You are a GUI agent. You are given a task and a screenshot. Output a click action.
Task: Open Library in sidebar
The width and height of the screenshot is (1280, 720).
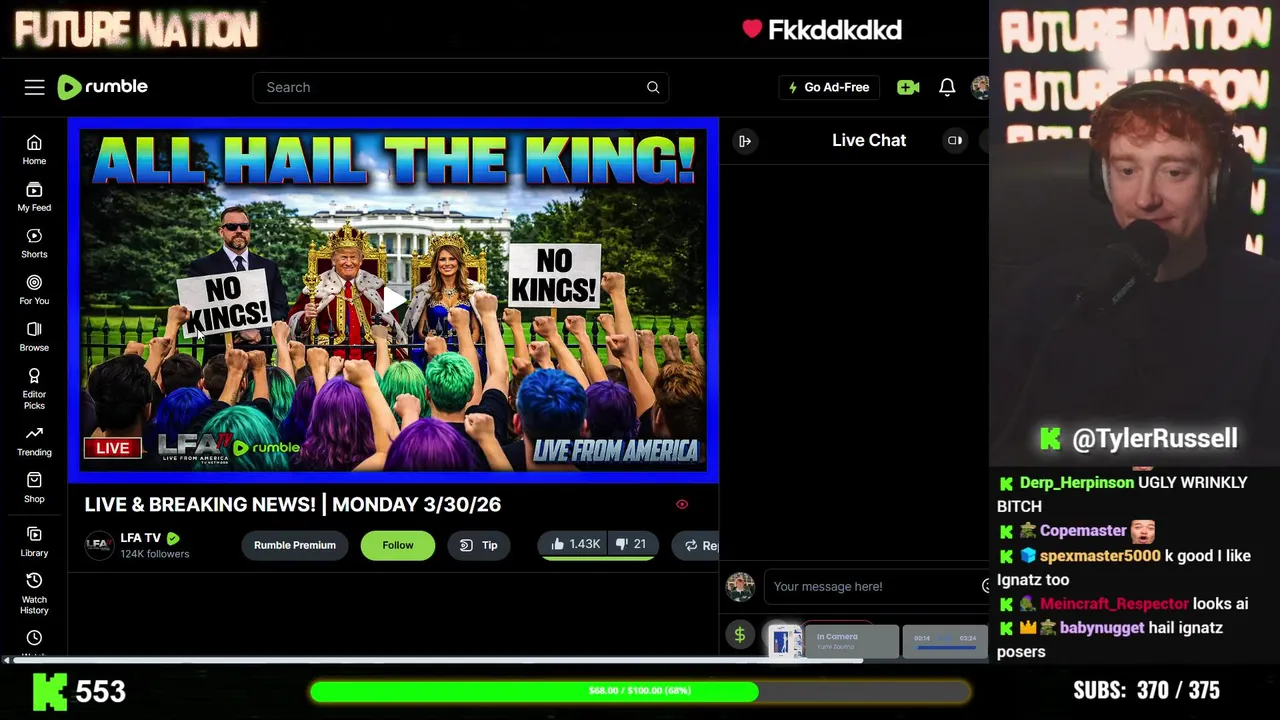34,542
